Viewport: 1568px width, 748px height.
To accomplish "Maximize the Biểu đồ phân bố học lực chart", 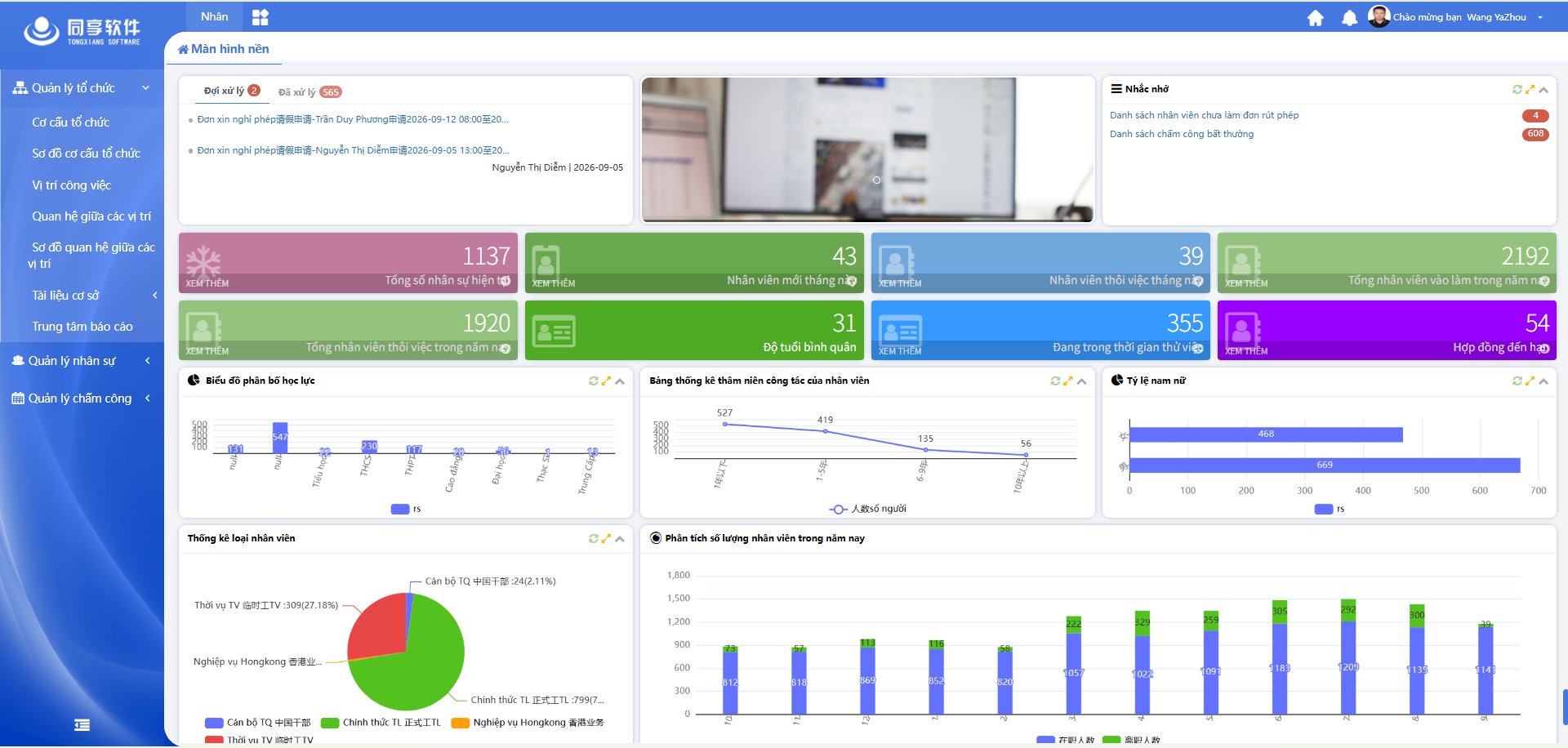I will tap(607, 381).
